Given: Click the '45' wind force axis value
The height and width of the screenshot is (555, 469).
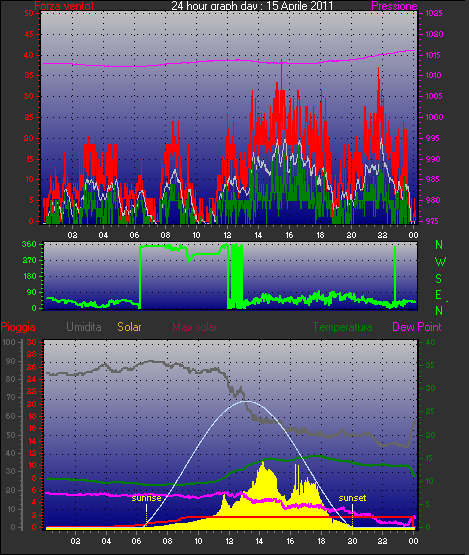Looking at the screenshot, I should pyautogui.click(x=29, y=34).
